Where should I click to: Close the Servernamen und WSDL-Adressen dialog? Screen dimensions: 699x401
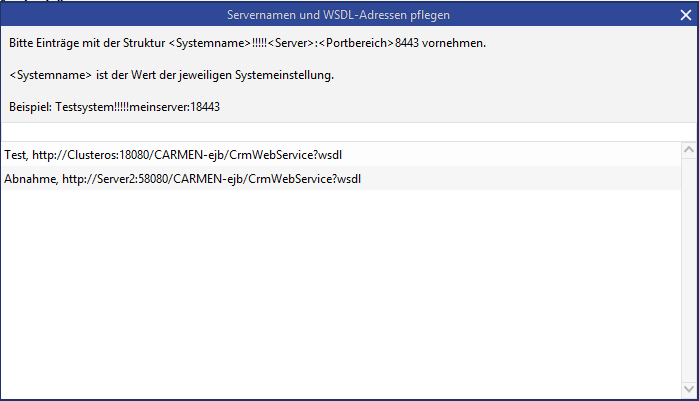[685, 14]
